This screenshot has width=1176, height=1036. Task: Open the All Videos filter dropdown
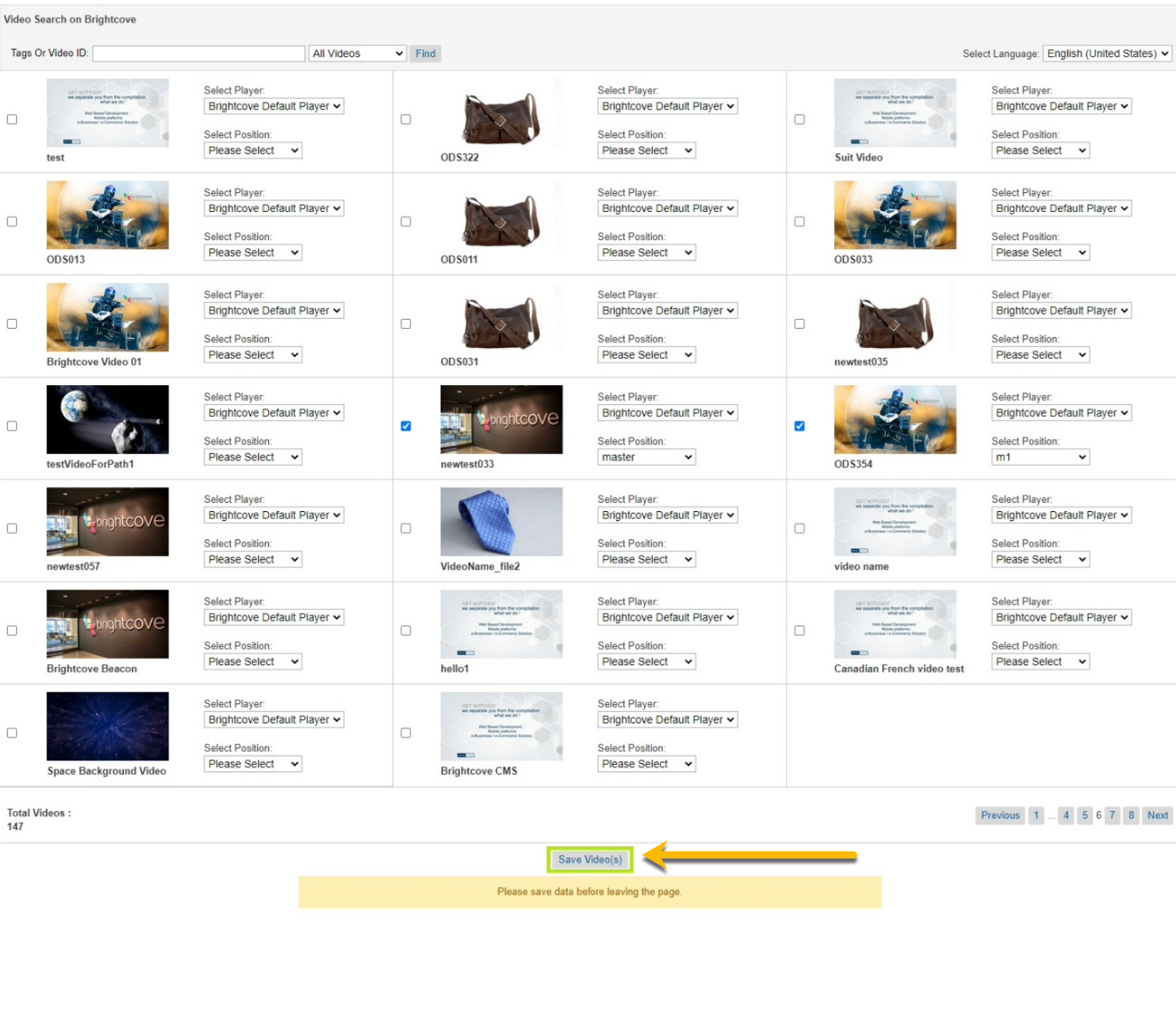pos(357,53)
